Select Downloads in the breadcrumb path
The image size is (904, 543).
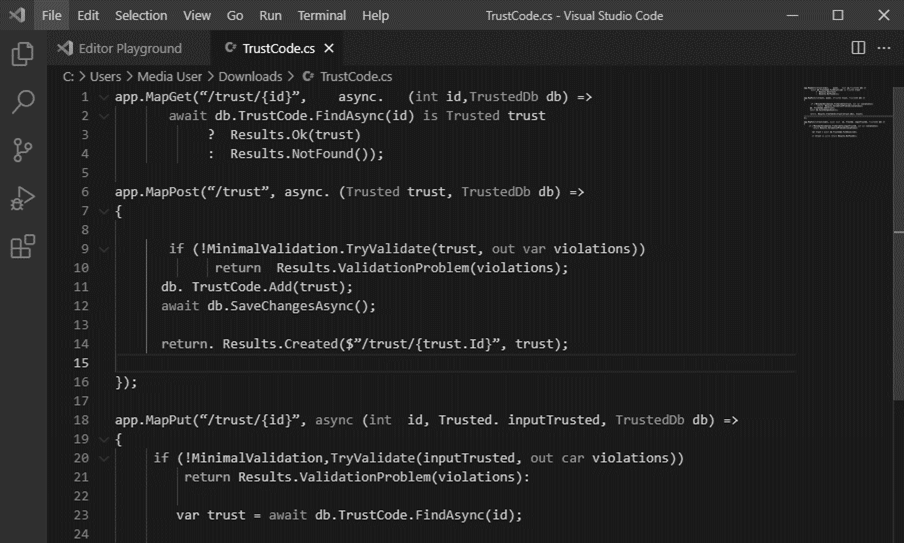tap(250, 77)
